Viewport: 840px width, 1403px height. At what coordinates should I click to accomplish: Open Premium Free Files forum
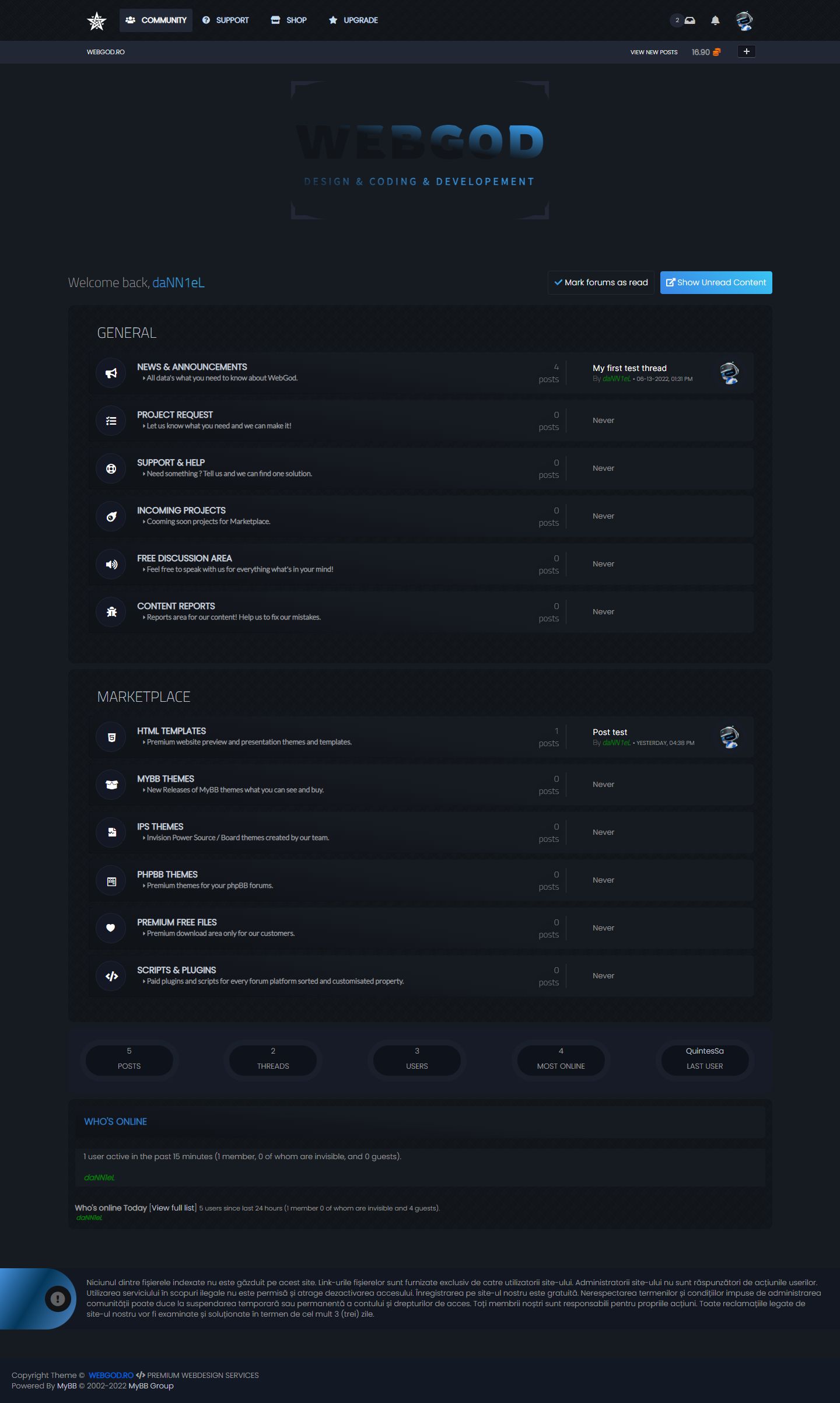click(x=177, y=922)
